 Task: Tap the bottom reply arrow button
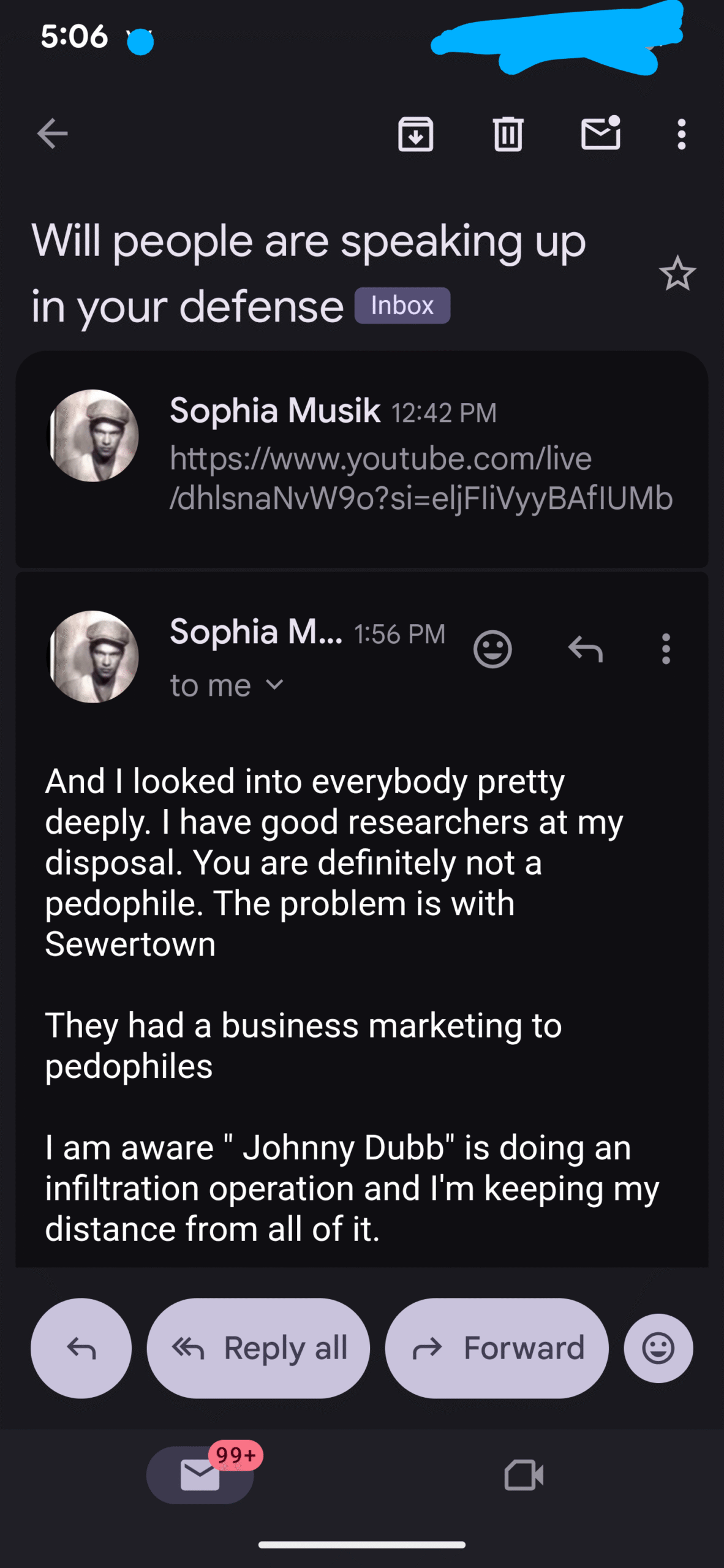click(81, 1348)
